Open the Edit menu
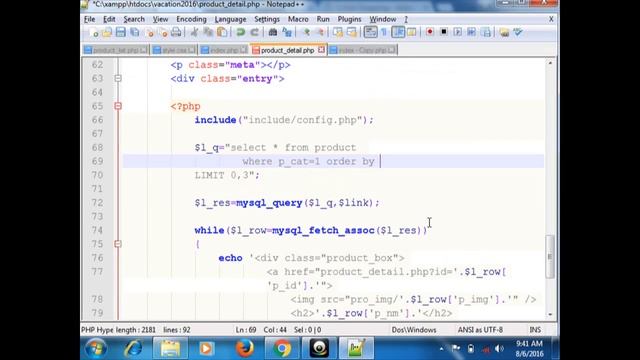Image resolution: width=640 pixels, height=360 pixels. [x=109, y=19]
